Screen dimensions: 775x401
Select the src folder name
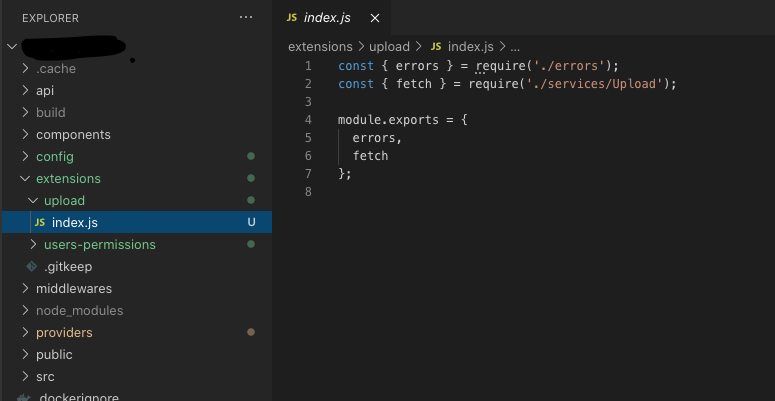[x=45, y=377]
